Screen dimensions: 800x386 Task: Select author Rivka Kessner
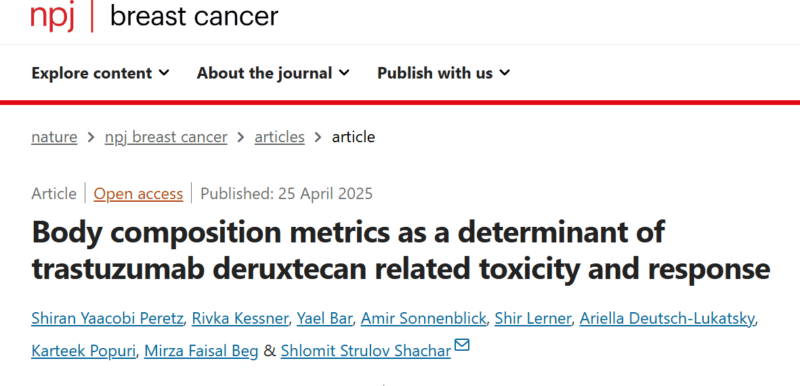tap(240, 319)
